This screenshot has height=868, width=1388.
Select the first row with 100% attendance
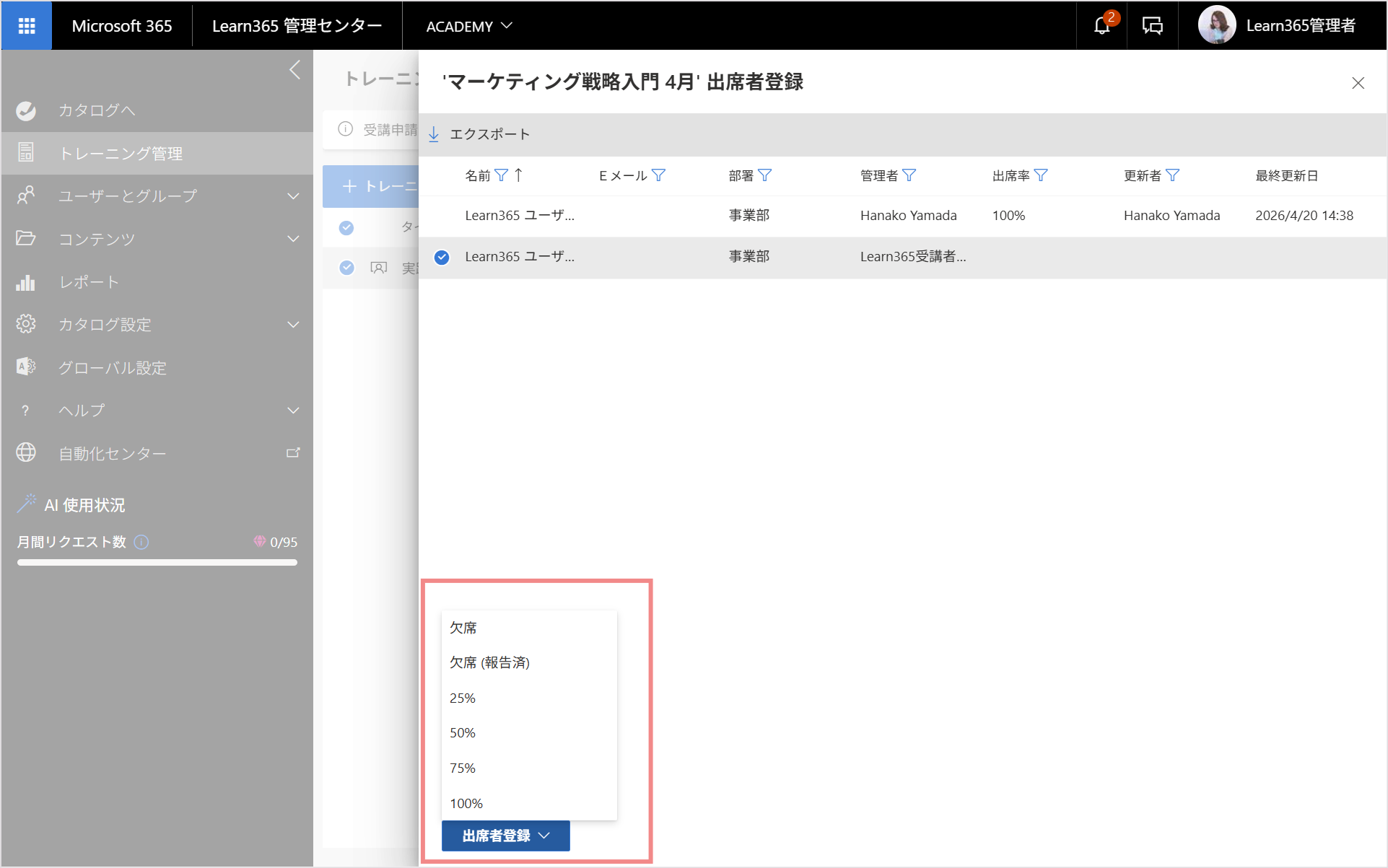click(902, 216)
